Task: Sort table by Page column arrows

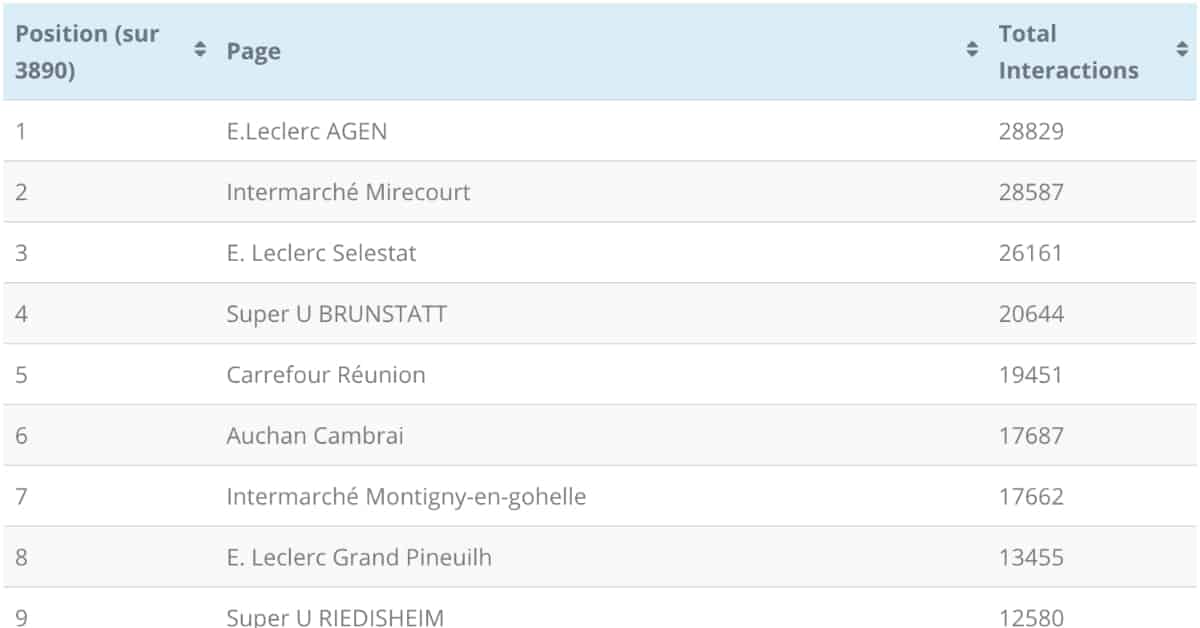Action: pyautogui.click(x=972, y=50)
